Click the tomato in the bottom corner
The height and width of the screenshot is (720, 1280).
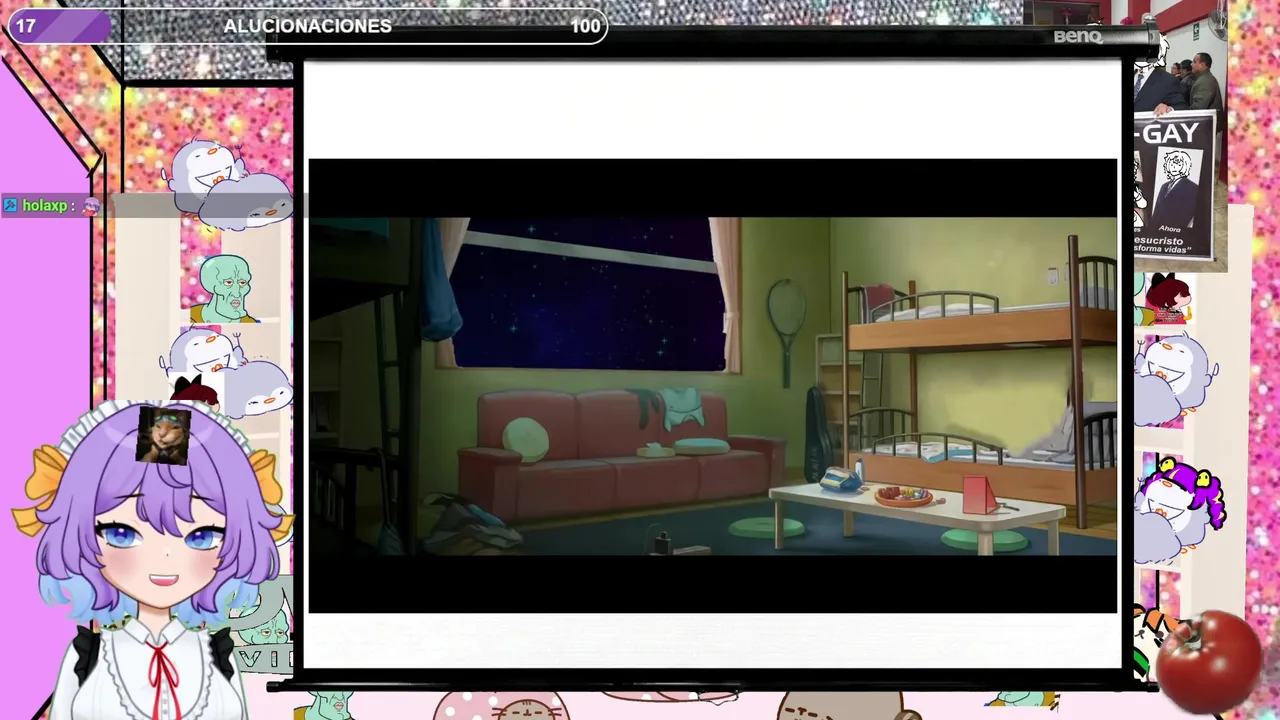tap(1209, 660)
